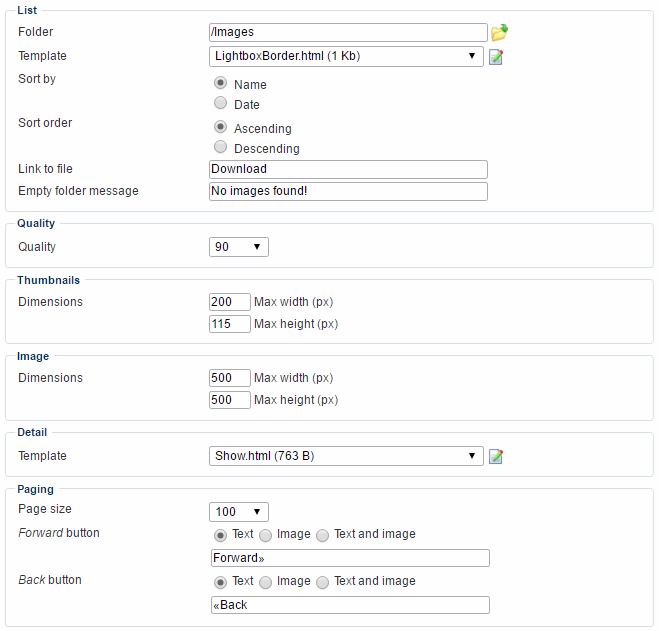This screenshot has height=631, width=659.
Task: Edit the Show.html detail template icon
Action: 496,456
